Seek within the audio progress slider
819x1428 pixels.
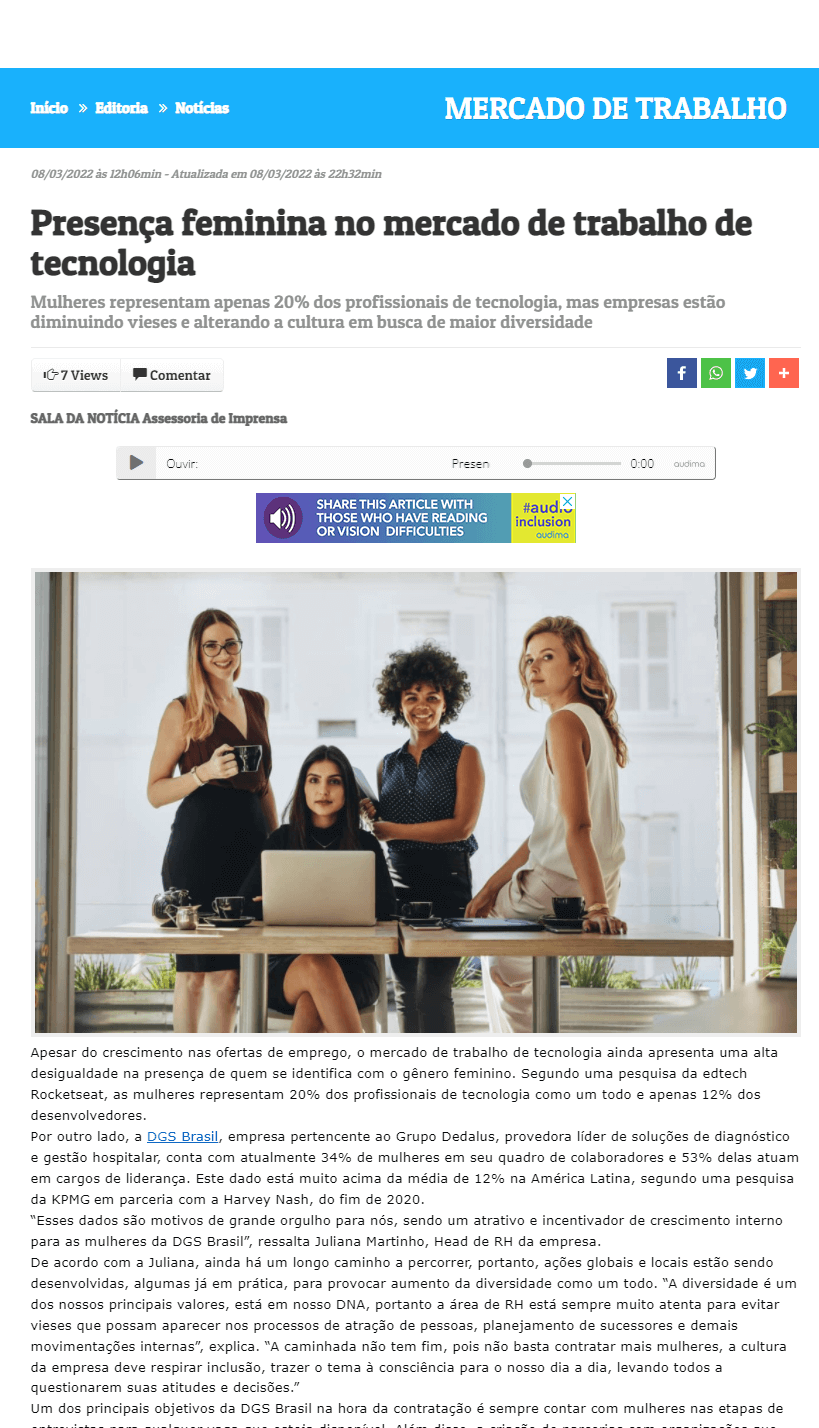[x=574, y=463]
